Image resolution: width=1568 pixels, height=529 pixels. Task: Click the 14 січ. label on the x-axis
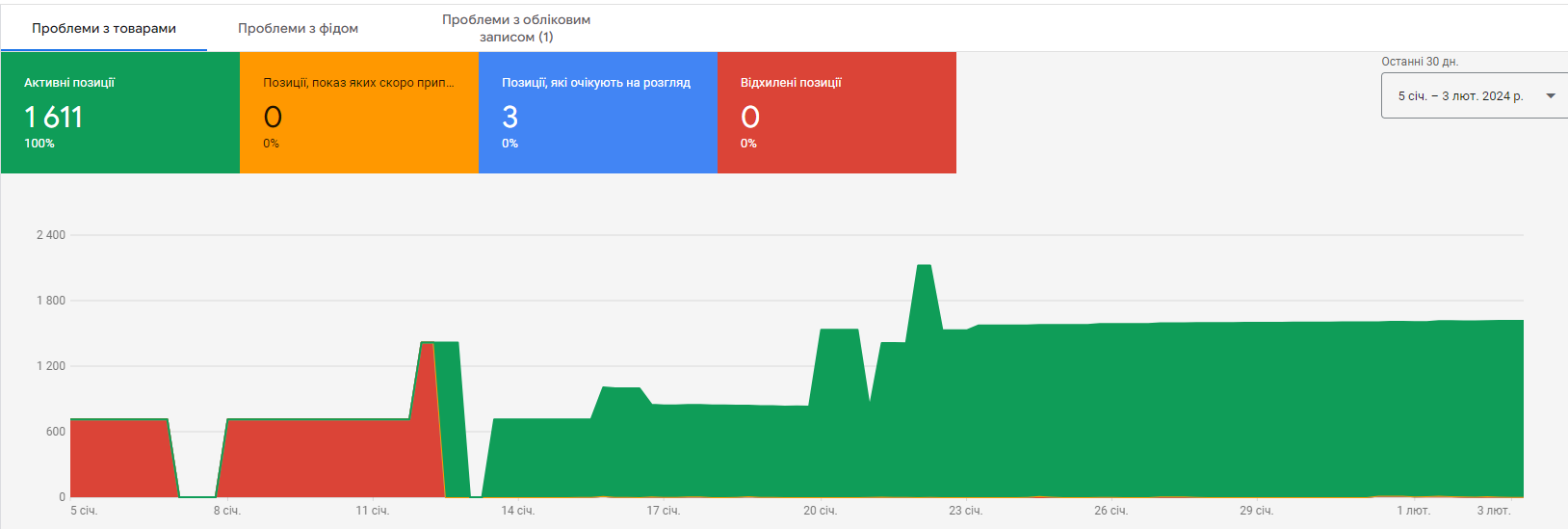(517, 511)
